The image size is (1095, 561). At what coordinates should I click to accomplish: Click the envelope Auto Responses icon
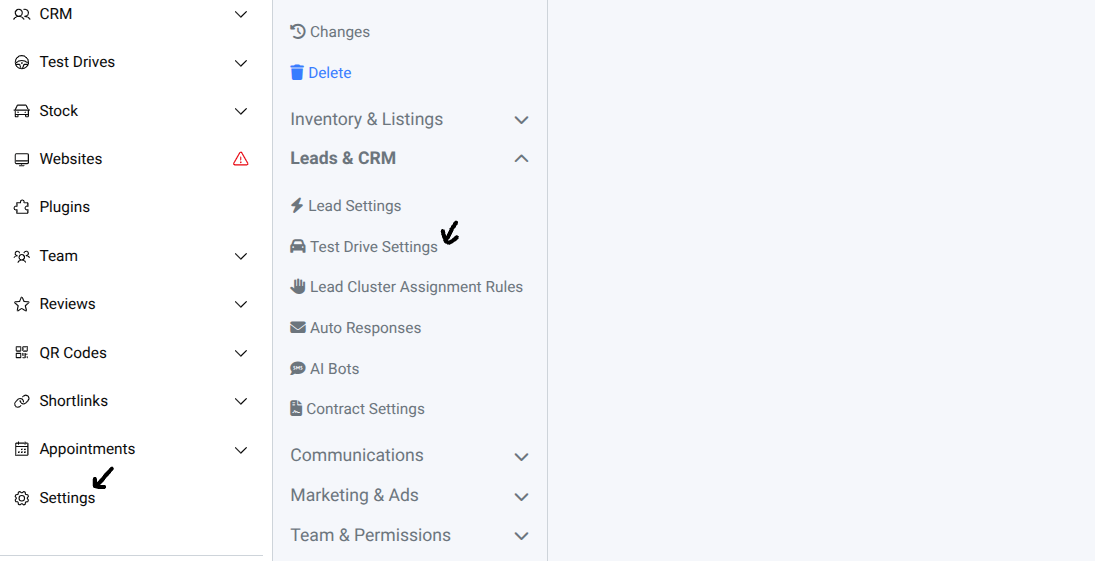(297, 328)
